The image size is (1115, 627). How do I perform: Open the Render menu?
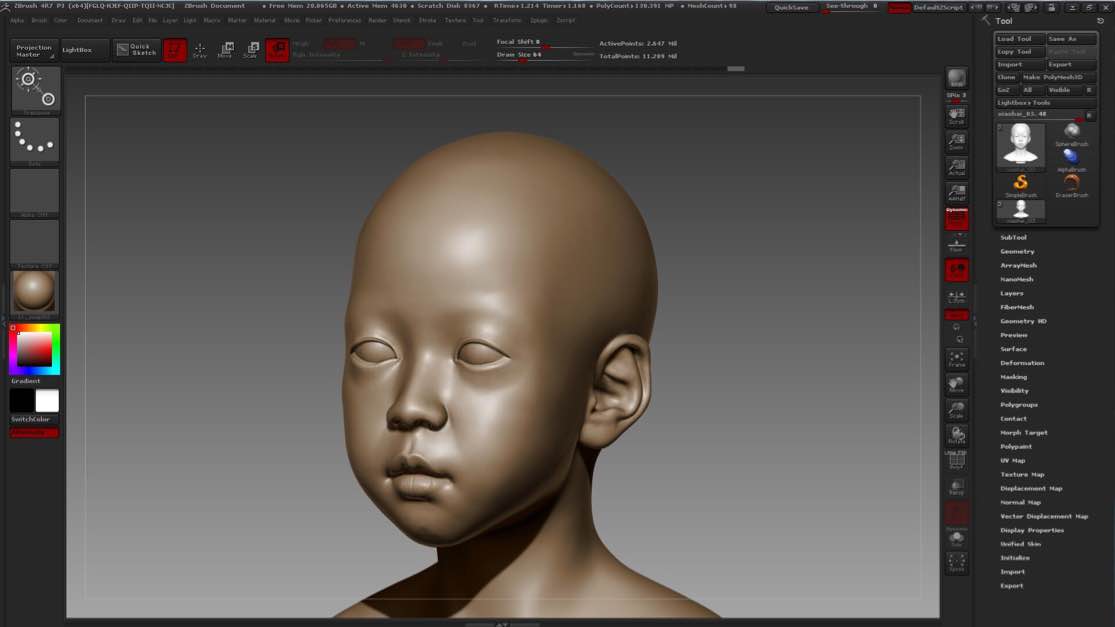[x=377, y=20]
